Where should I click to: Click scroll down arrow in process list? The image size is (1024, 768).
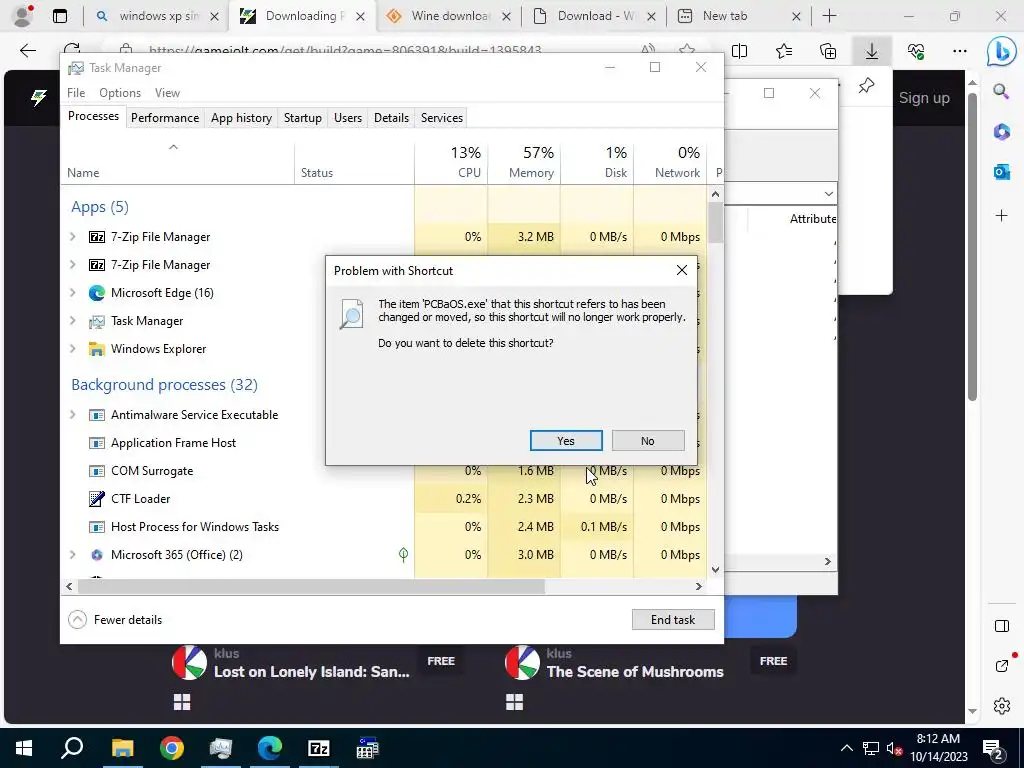tap(715, 569)
